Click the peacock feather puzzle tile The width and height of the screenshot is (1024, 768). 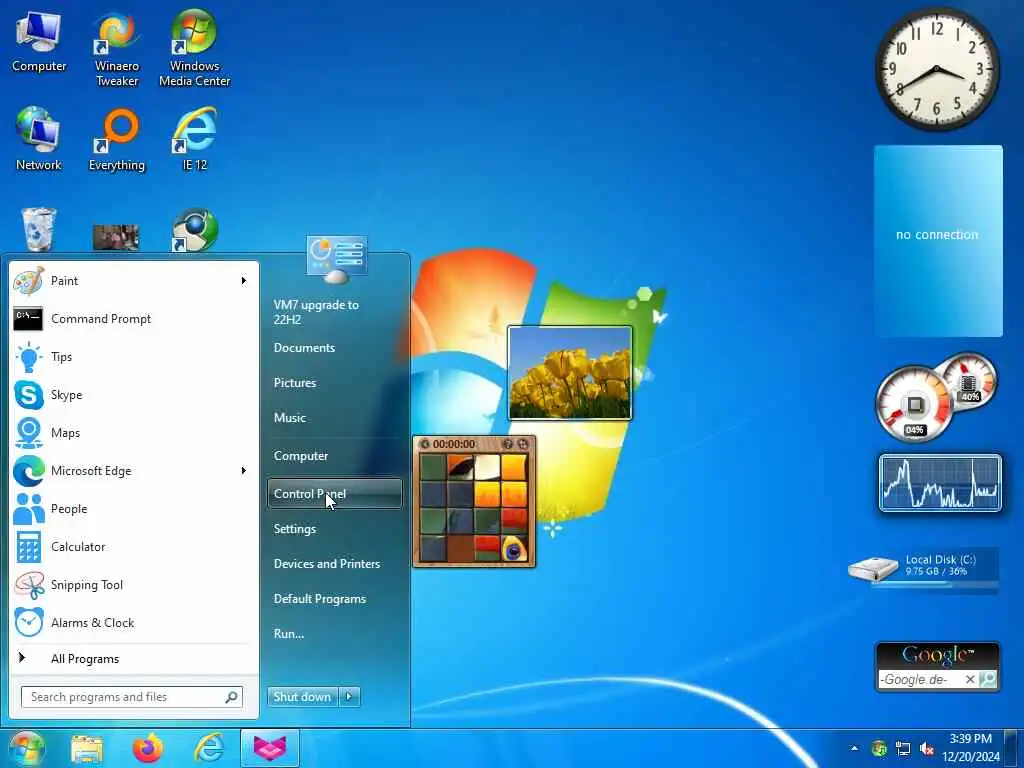(x=514, y=549)
